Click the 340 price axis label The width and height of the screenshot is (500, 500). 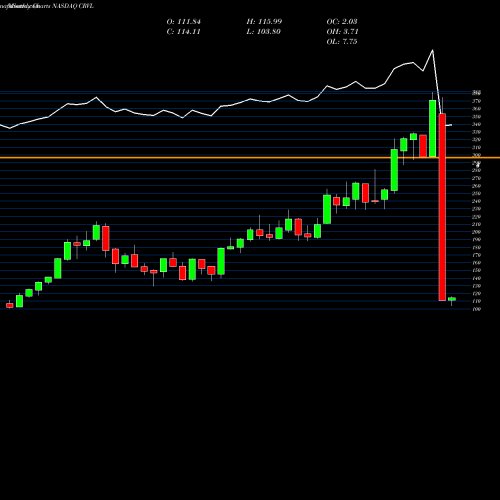pos(477,124)
